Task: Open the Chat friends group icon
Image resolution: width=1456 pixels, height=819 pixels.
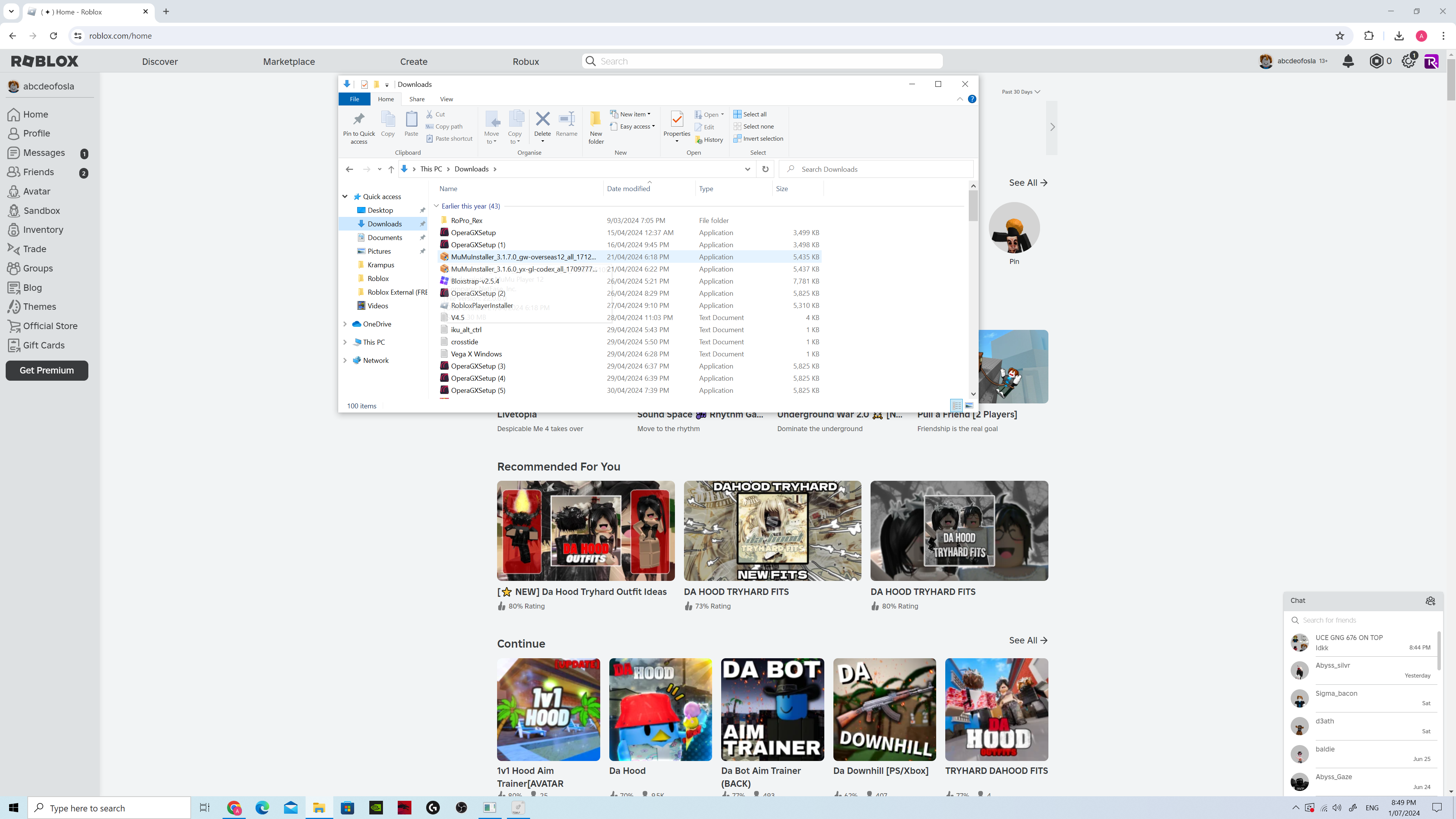Action: pos(1430,601)
